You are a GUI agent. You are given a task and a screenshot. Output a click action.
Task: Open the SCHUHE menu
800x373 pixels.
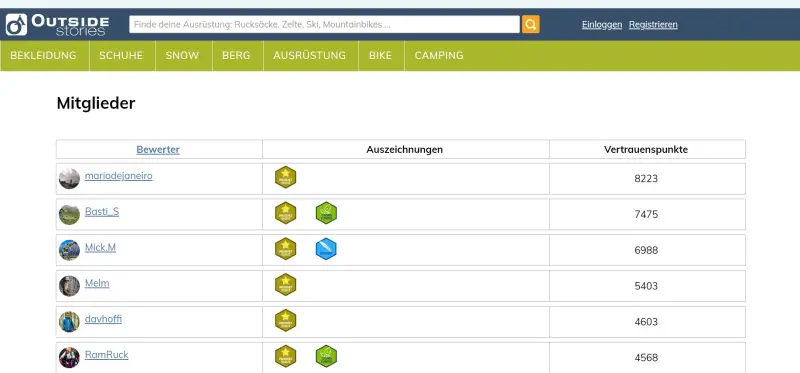[121, 56]
